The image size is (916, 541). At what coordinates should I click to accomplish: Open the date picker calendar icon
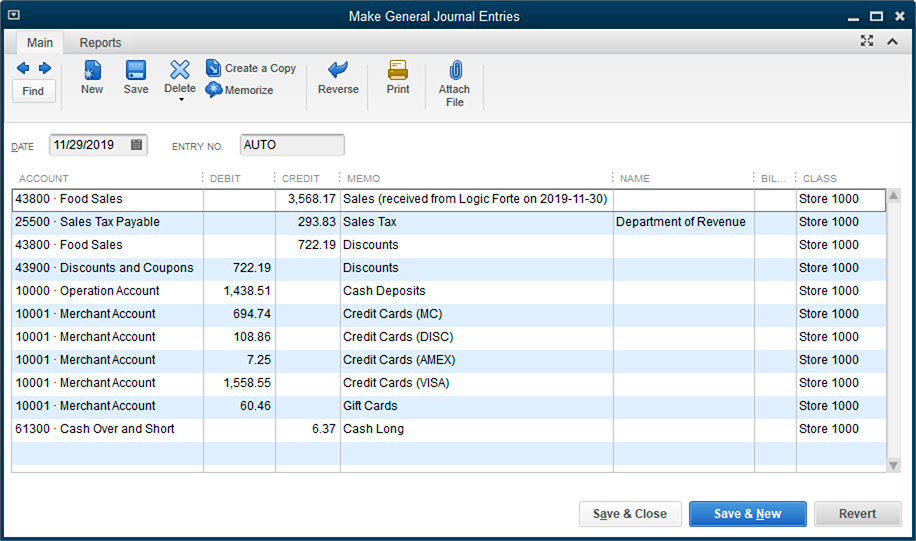[x=137, y=145]
